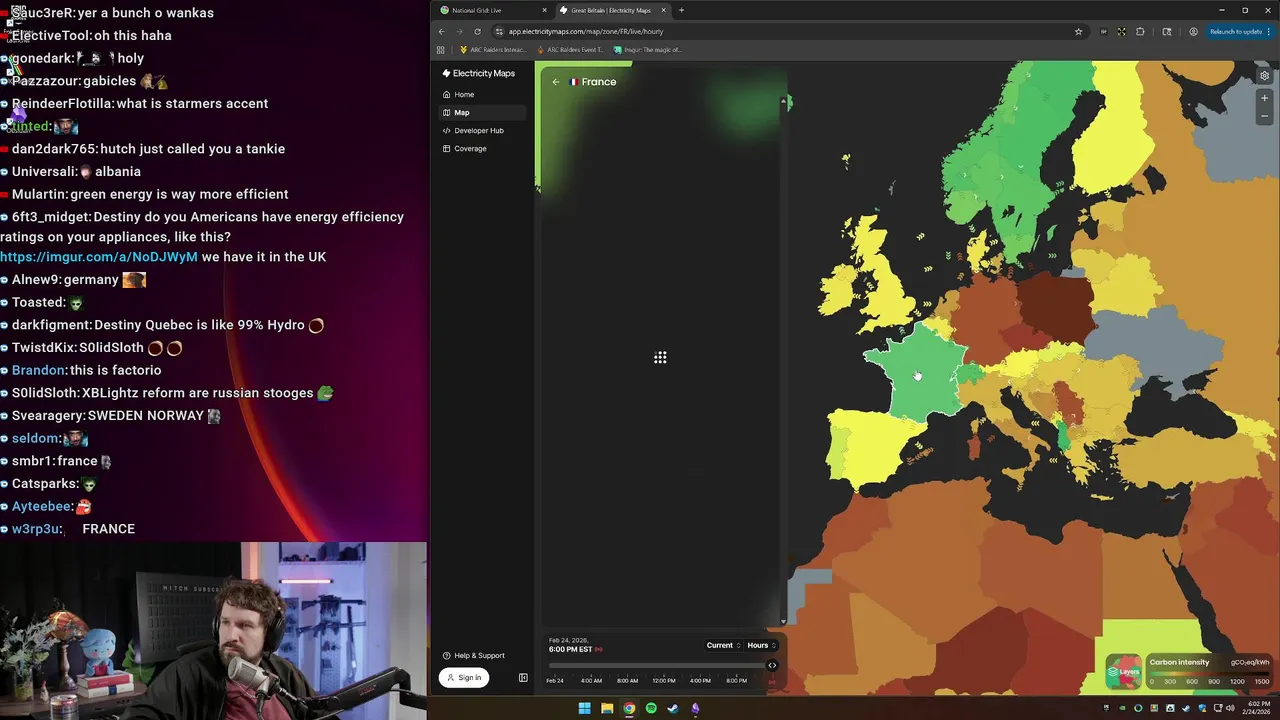The image size is (1280, 720).
Task: Open Help & Support
Action: coord(474,655)
